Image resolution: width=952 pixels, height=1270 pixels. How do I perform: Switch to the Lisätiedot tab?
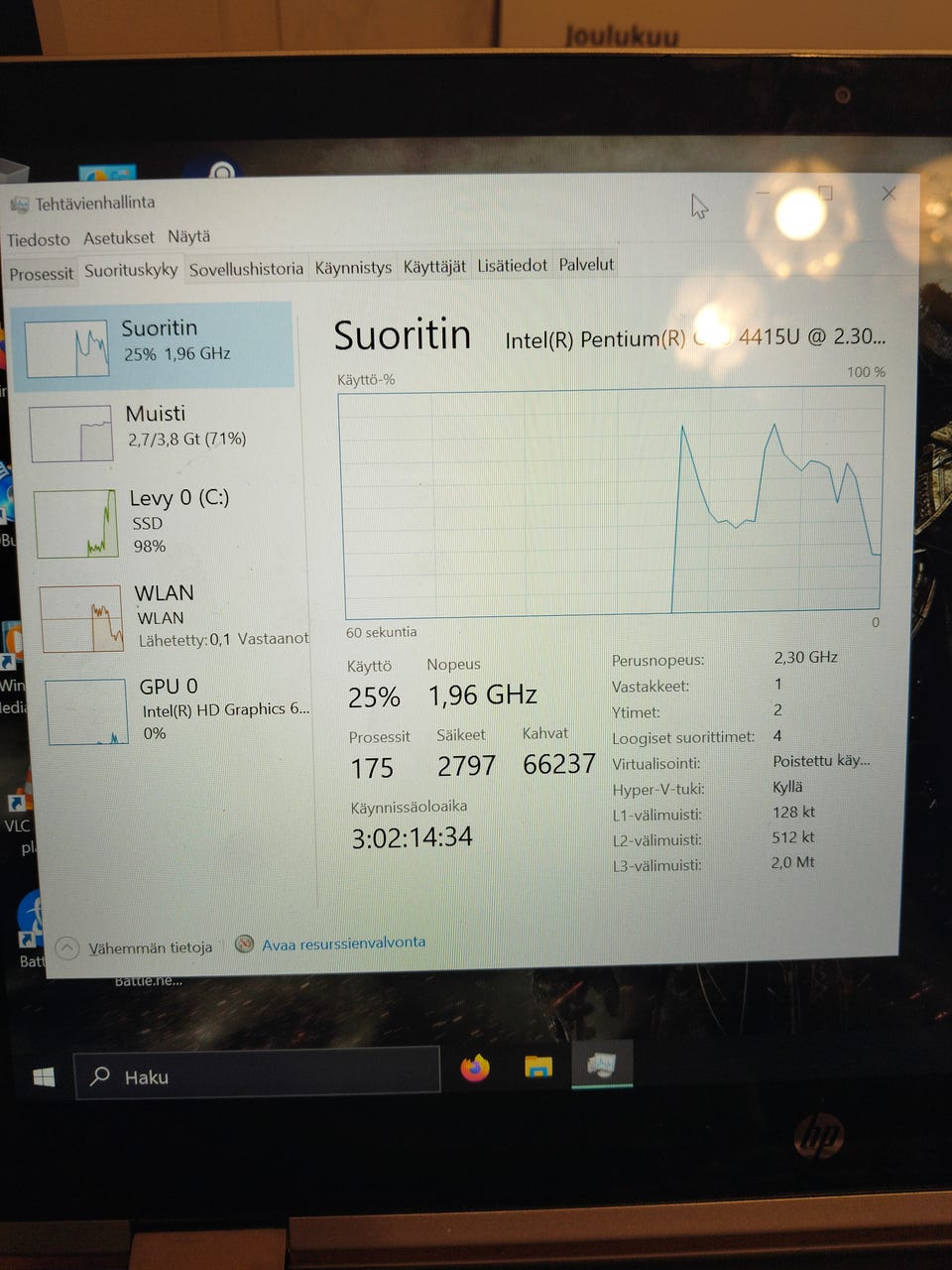[512, 265]
